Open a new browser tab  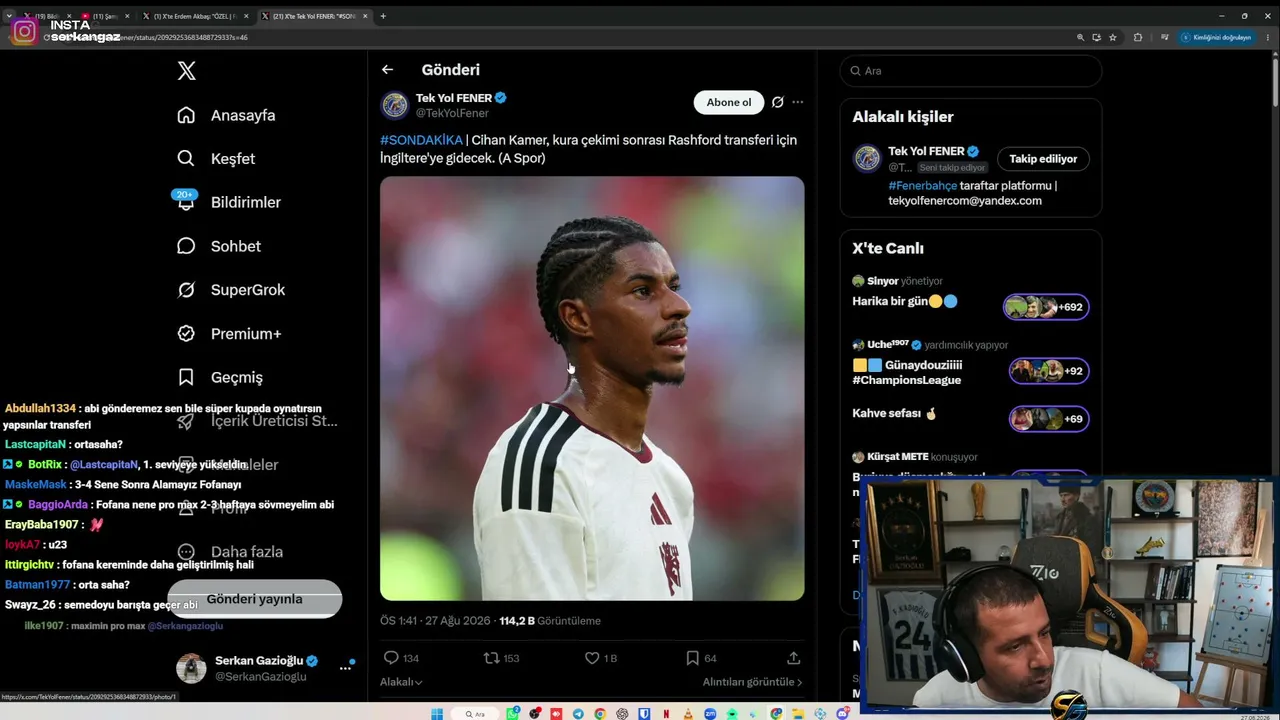(383, 16)
